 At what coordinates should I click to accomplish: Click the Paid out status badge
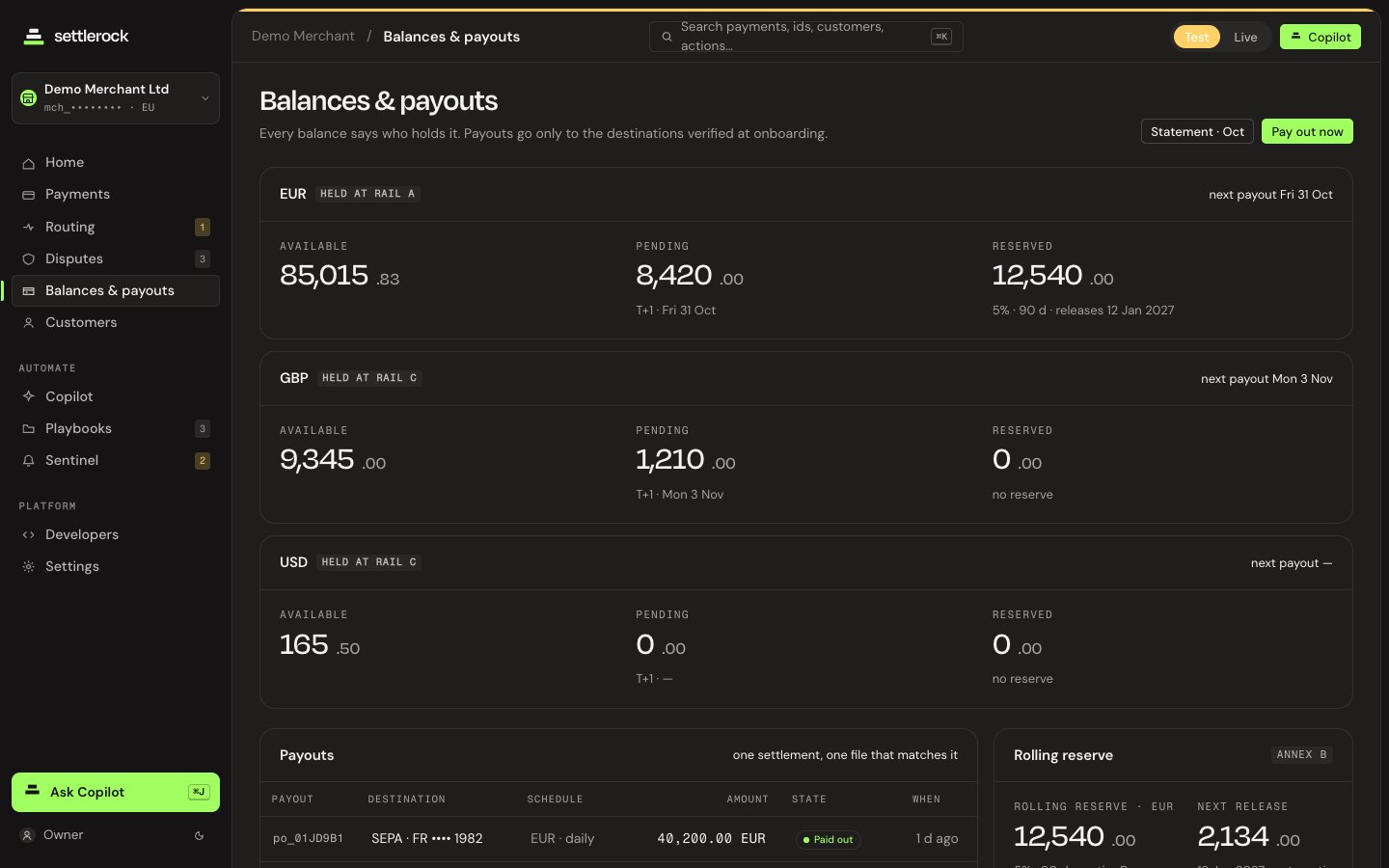click(x=828, y=840)
